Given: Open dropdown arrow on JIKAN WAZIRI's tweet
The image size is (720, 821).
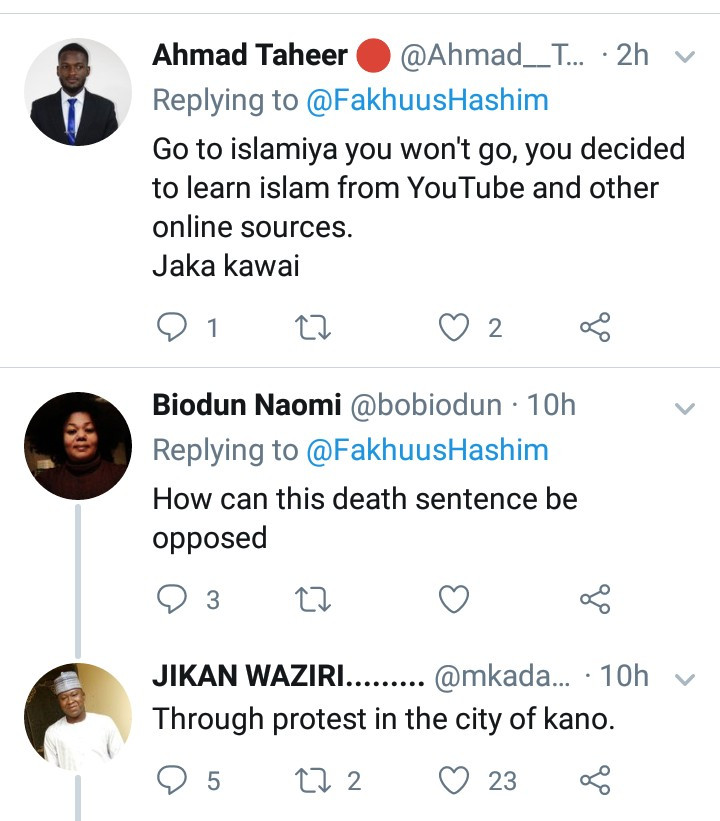Looking at the screenshot, I should pyautogui.click(x=685, y=680).
